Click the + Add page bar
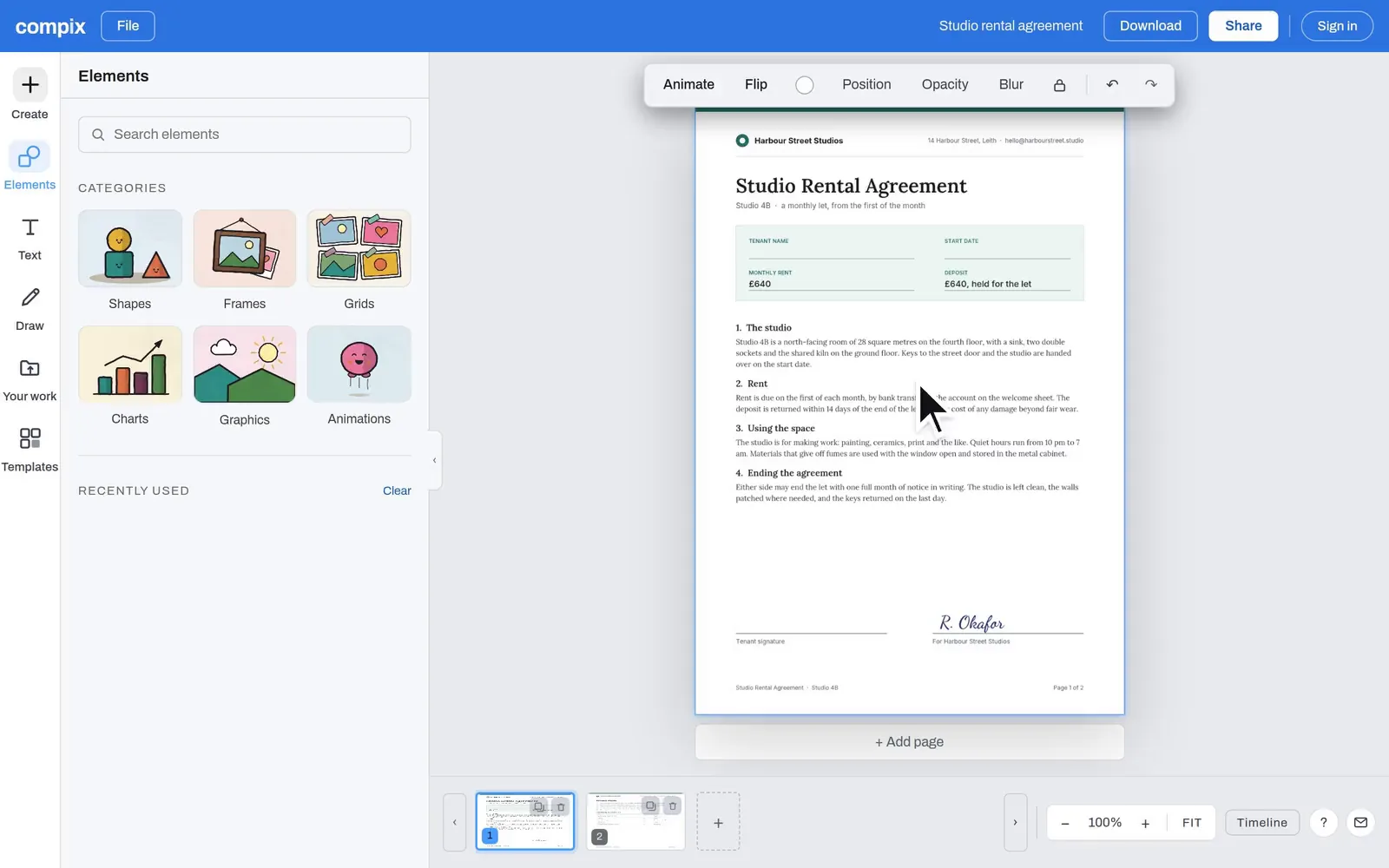 (x=910, y=742)
